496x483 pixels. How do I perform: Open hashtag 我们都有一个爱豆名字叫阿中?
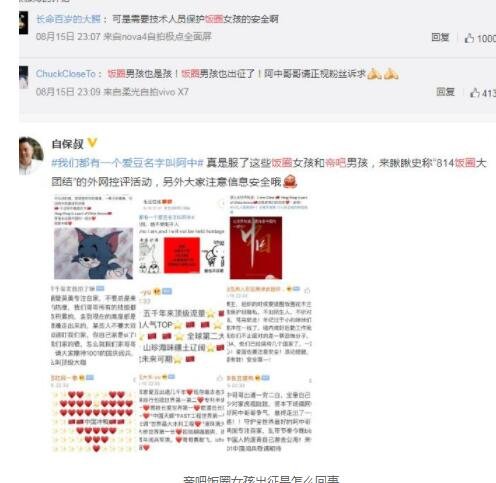[x=127, y=163]
